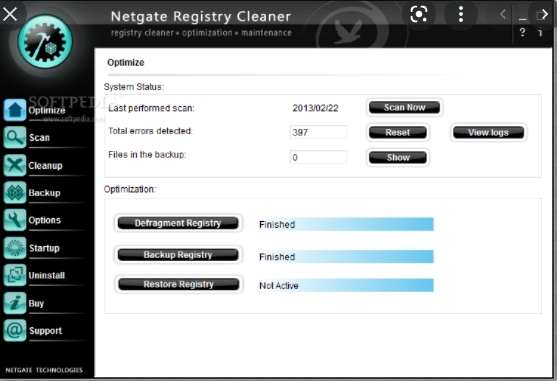This screenshot has height=381, width=557.
Task: Open the Uninstall menu label
Action: [x=47, y=275]
